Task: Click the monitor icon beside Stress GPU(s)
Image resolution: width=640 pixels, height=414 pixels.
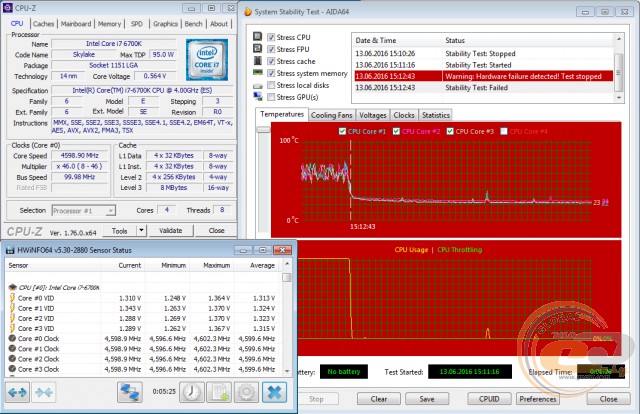Action: click(x=258, y=97)
